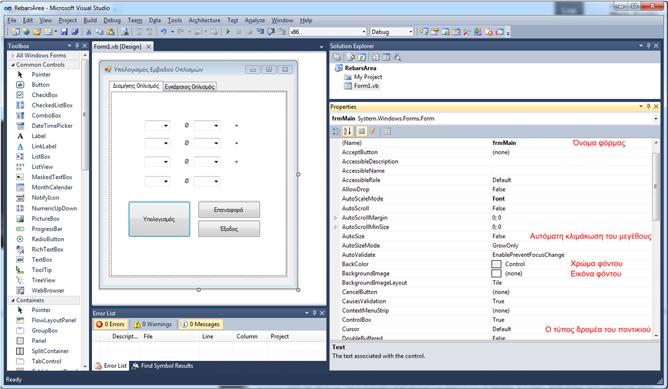Toggle auto-hide pin on Properties panel
The image size is (668, 389).
pyautogui.click(x=649, y=106)
